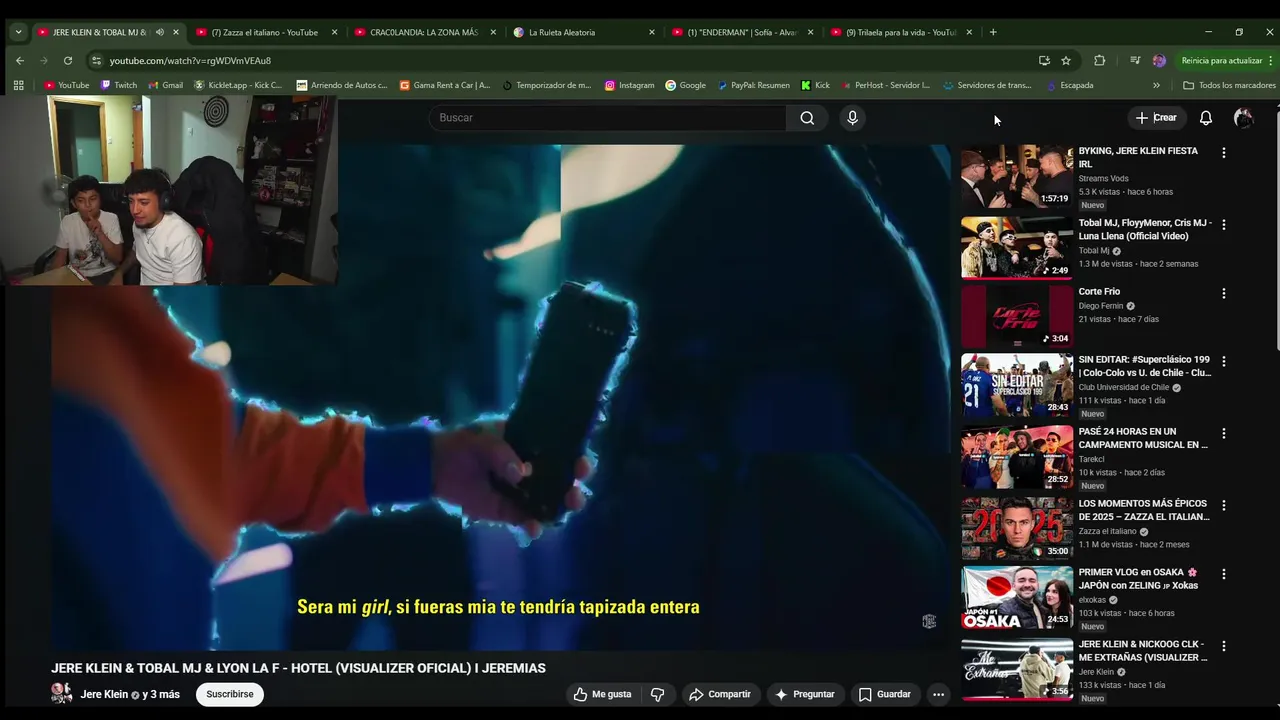Viewport: 1280px width, 720px height.
Task: Open the Jere Klein channel link
Action: pos(104,694)
